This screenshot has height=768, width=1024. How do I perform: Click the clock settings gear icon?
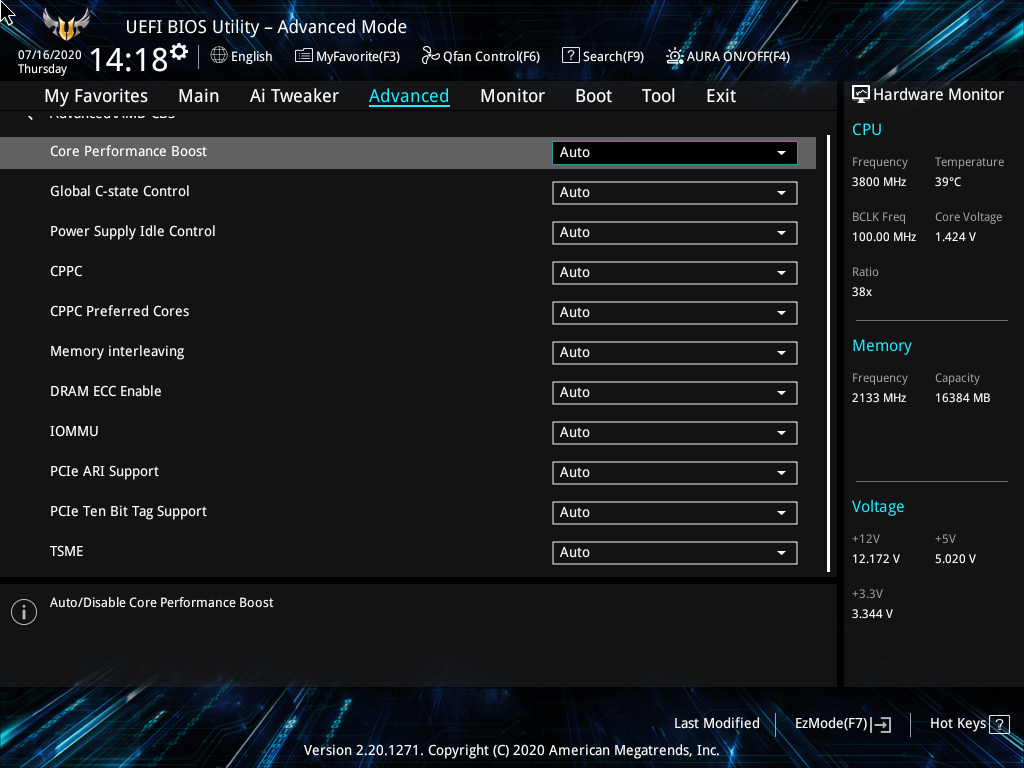pyautogui.click(x=179, y=52)
